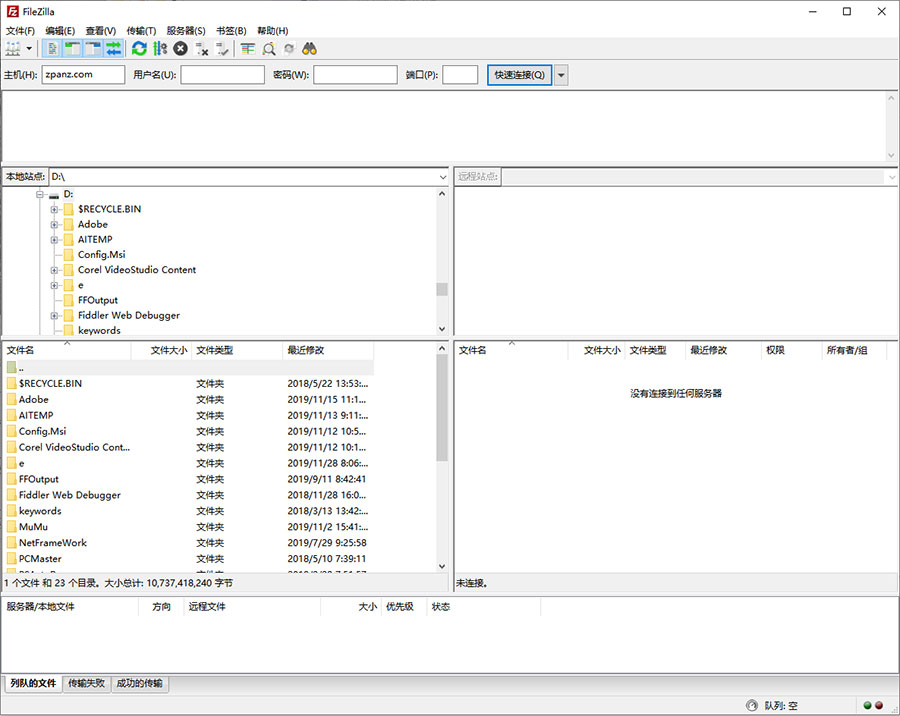
Task: Open the 服务器(S) menu
Action: click(186, 30)
